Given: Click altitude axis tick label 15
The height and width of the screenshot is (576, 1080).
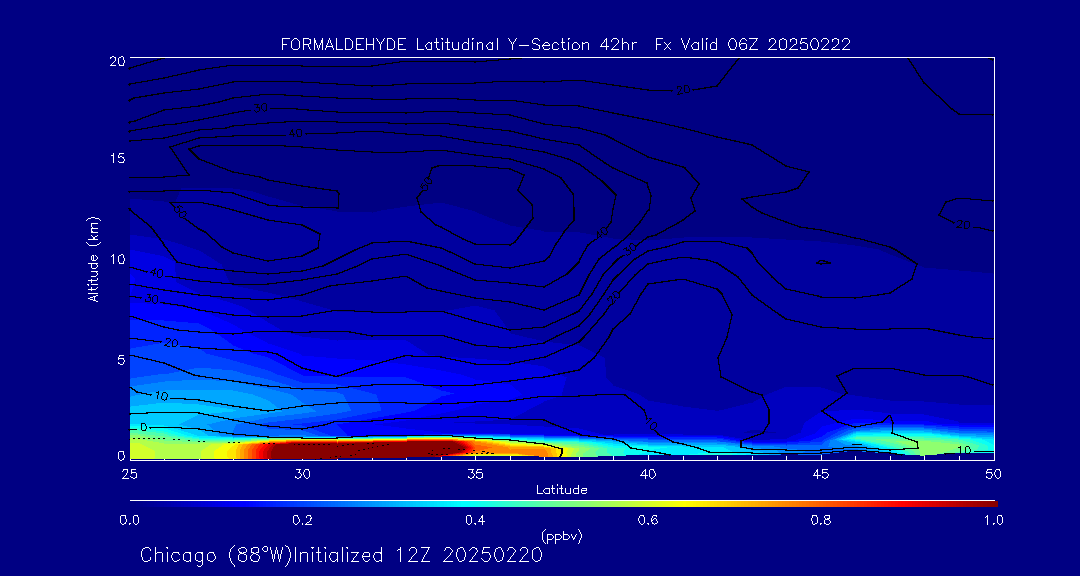Looking at the screenshot, I should pyautogui.click(x=116, y=158).
